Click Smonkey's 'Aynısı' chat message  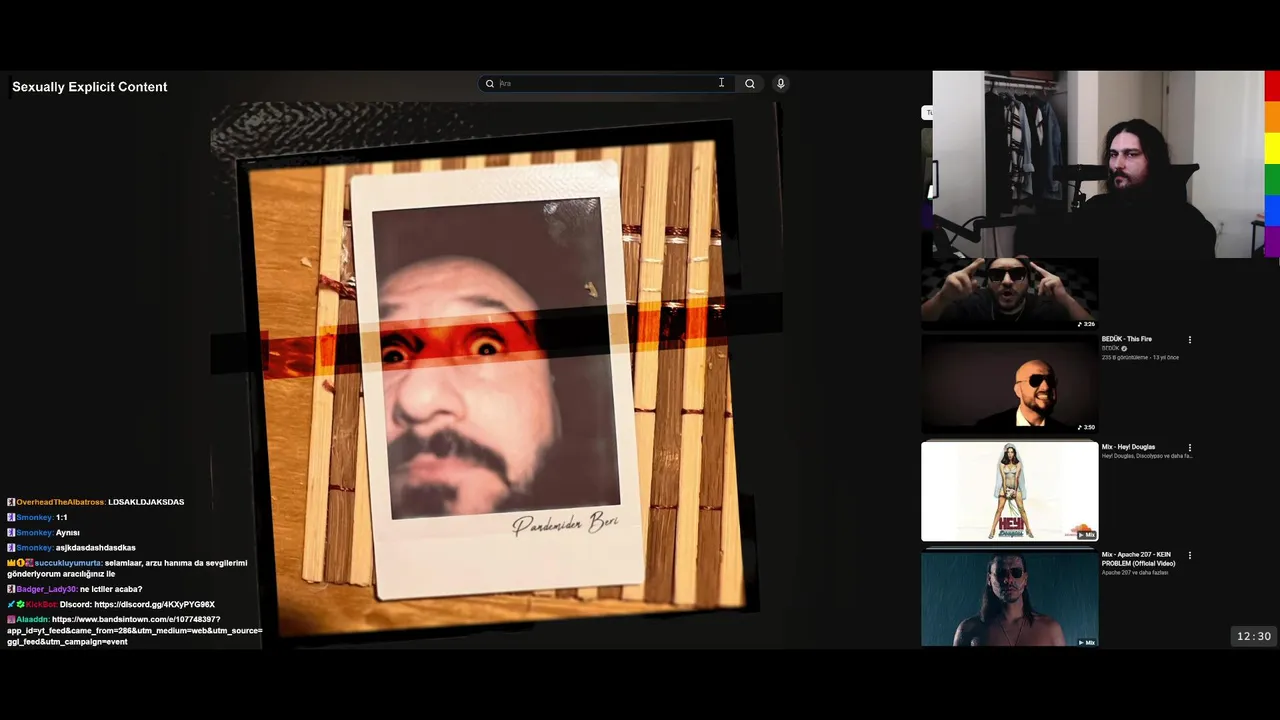[x=67, y=533]
